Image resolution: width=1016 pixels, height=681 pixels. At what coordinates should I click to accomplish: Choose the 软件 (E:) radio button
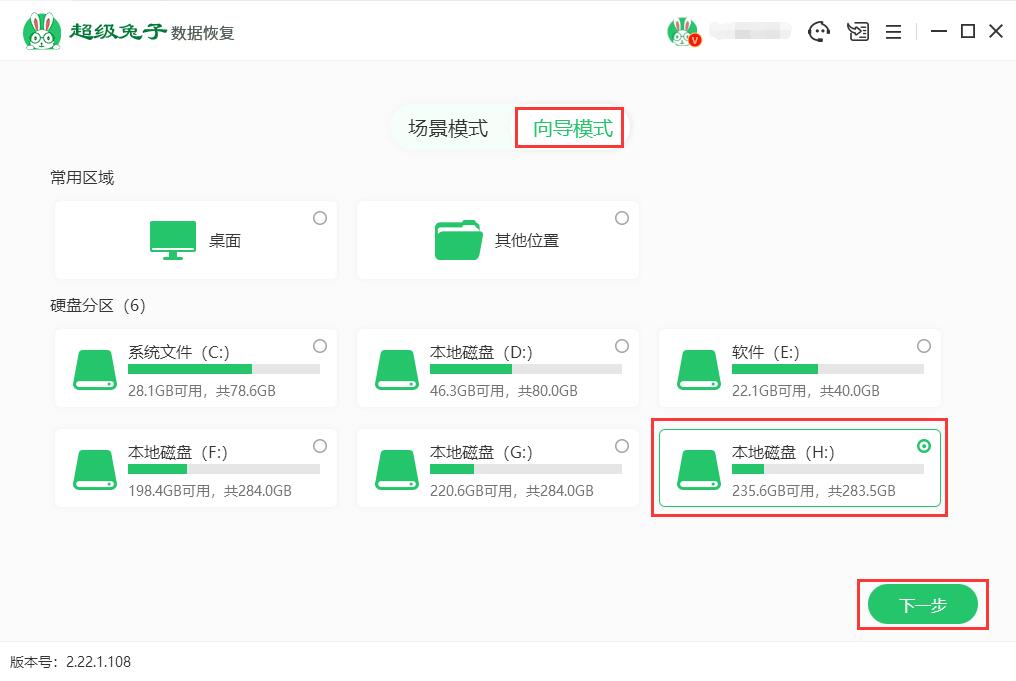tap(924, 346)
